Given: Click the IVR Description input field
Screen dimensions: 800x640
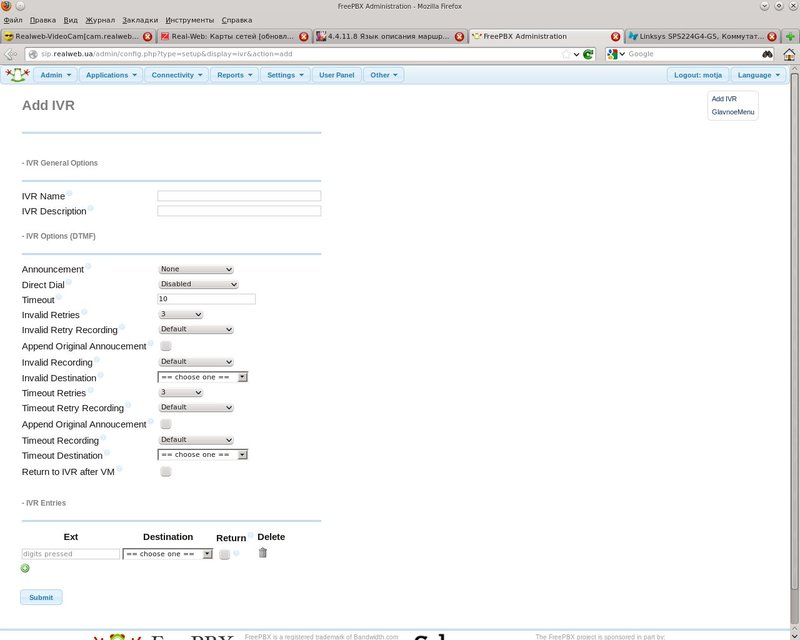Looking at the screenshot, I should pyautogui.click(x=239, y=211).
